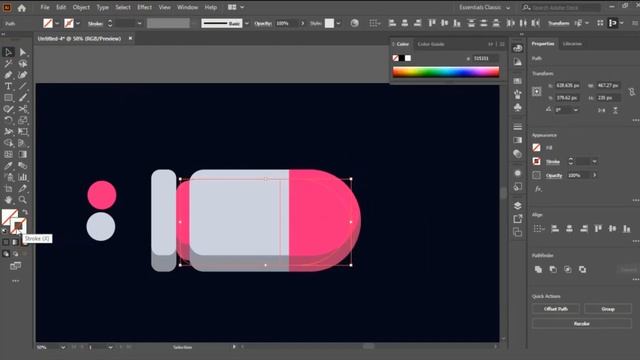This screenshot has width=640, height=360.
Task: Swap fill and stroke arrows
Action: pyautogui.click(x=25, y=212)
